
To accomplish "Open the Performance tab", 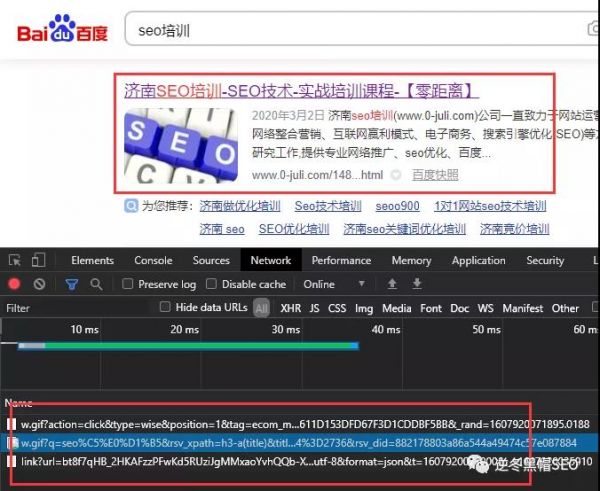I will coord(341,260).
